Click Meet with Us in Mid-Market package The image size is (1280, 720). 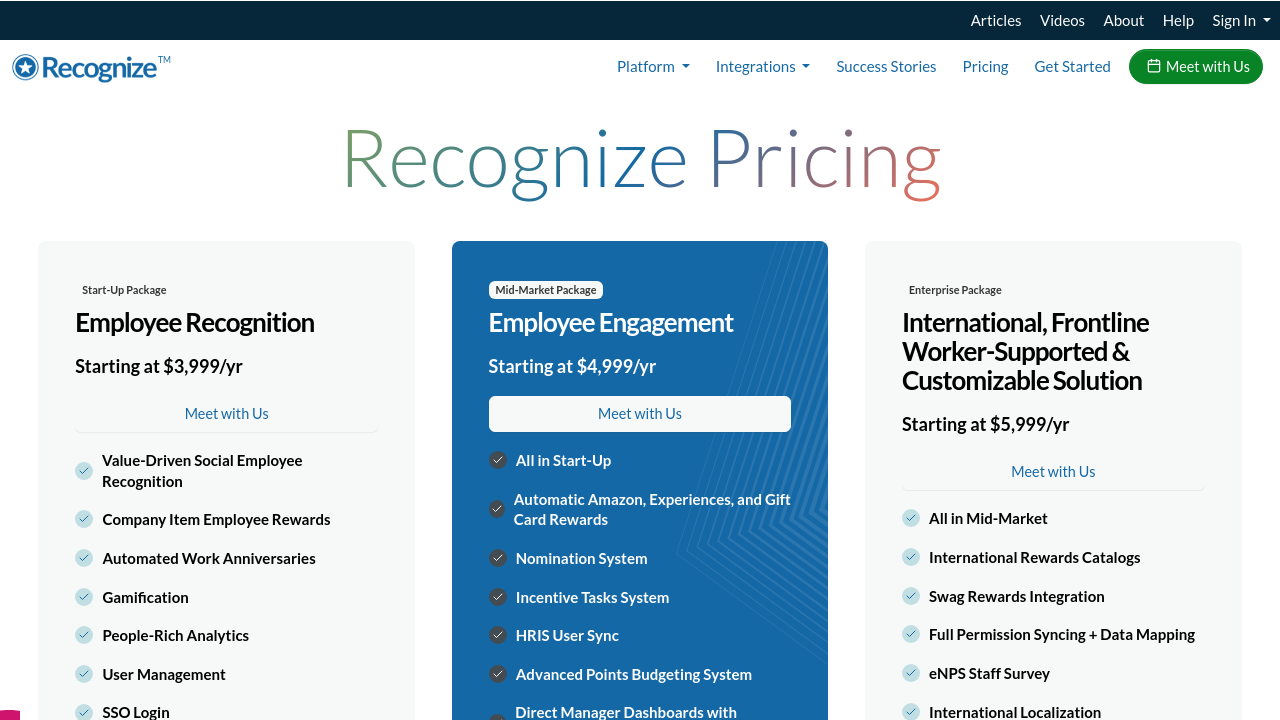click(x=640, y=414)
